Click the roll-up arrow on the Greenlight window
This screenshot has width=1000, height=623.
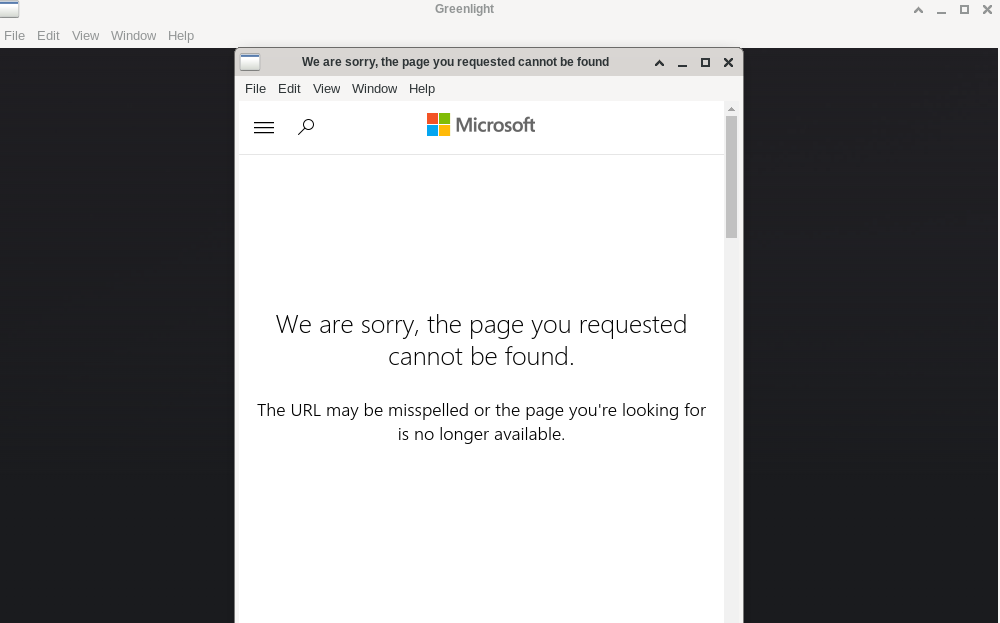918,9
